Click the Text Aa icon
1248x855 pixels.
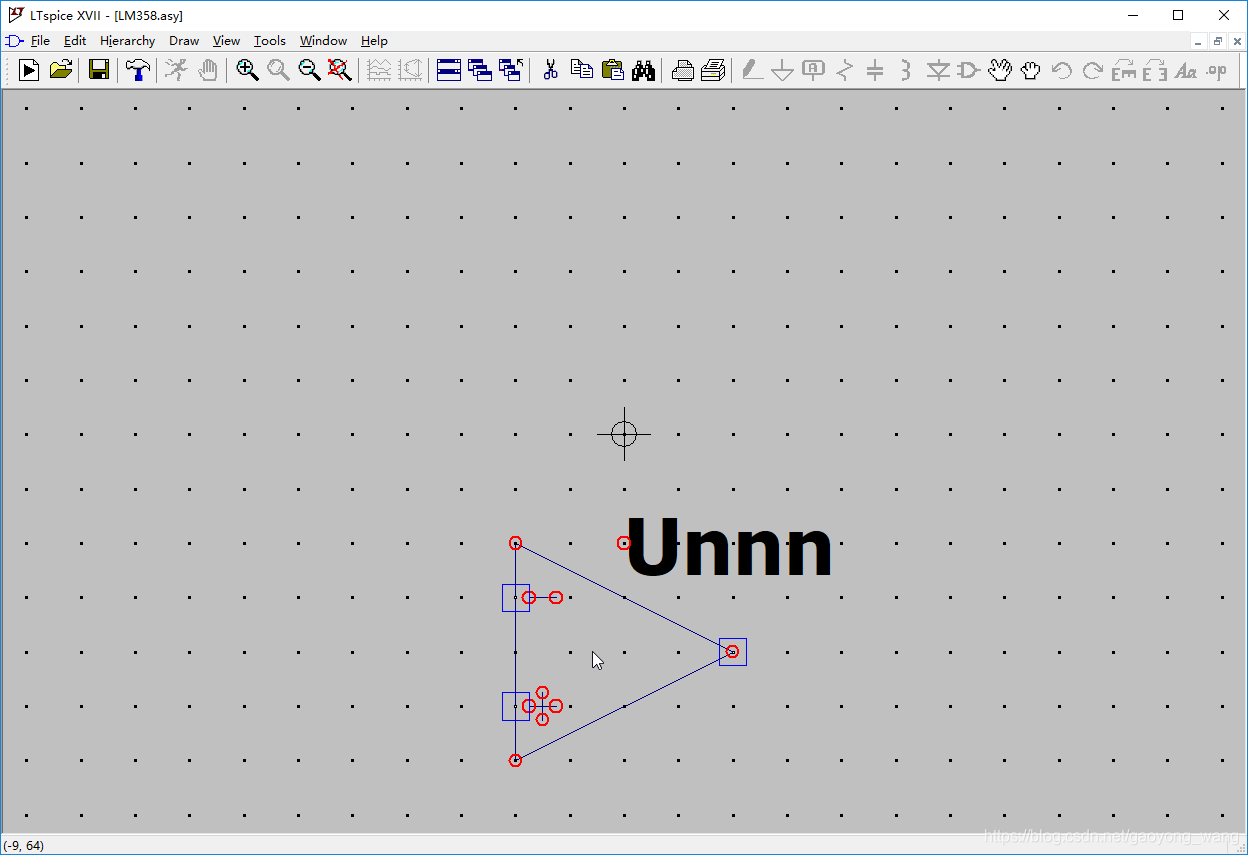pyautogui.click(x=1185, y=70)
